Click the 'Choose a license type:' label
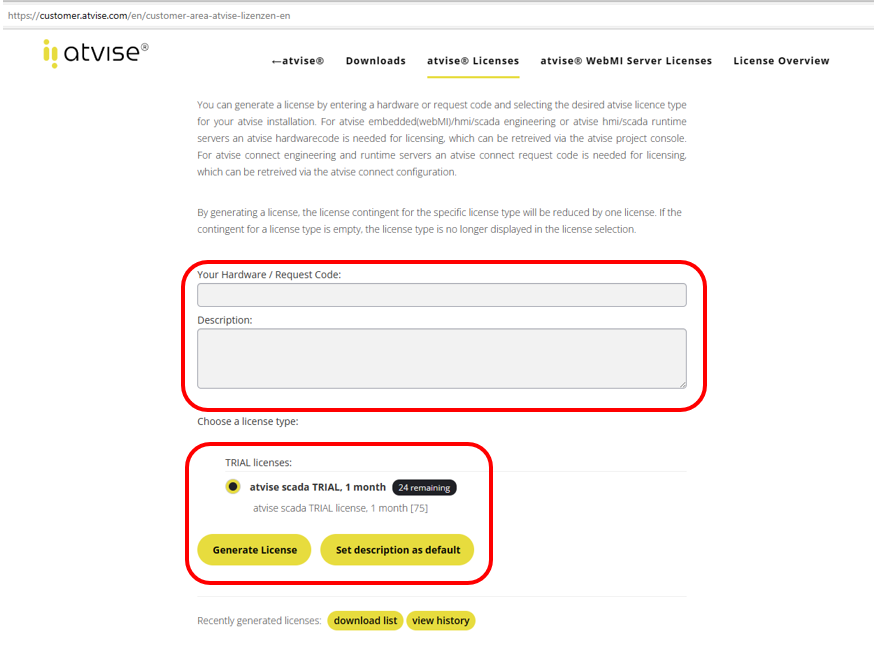This screenshot has height=645, width=880. 248,422
